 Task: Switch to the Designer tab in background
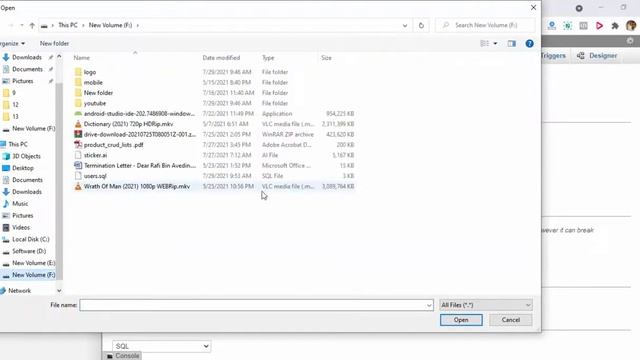pos(597,56)
